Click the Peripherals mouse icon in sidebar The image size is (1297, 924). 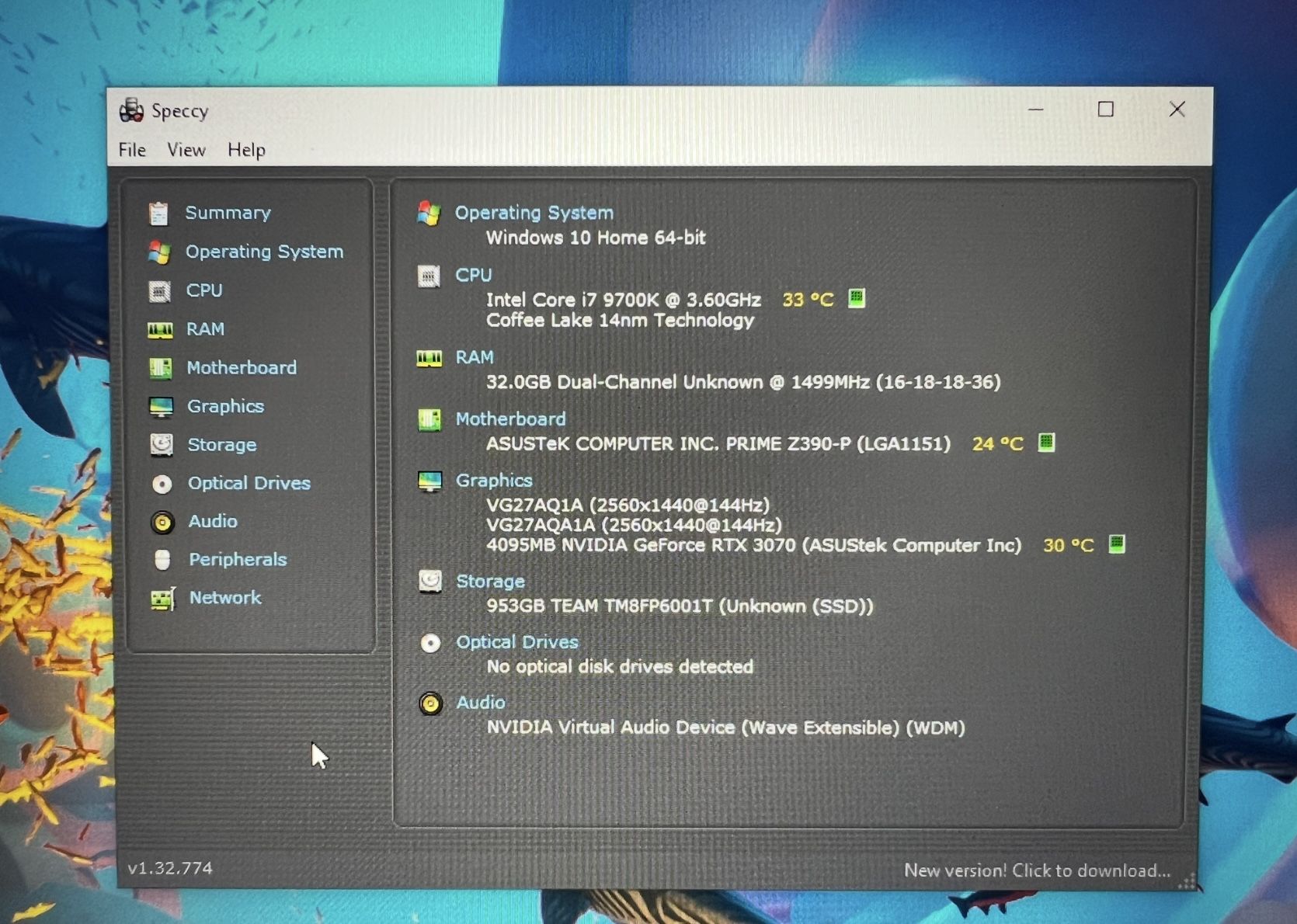pos(162,560)
